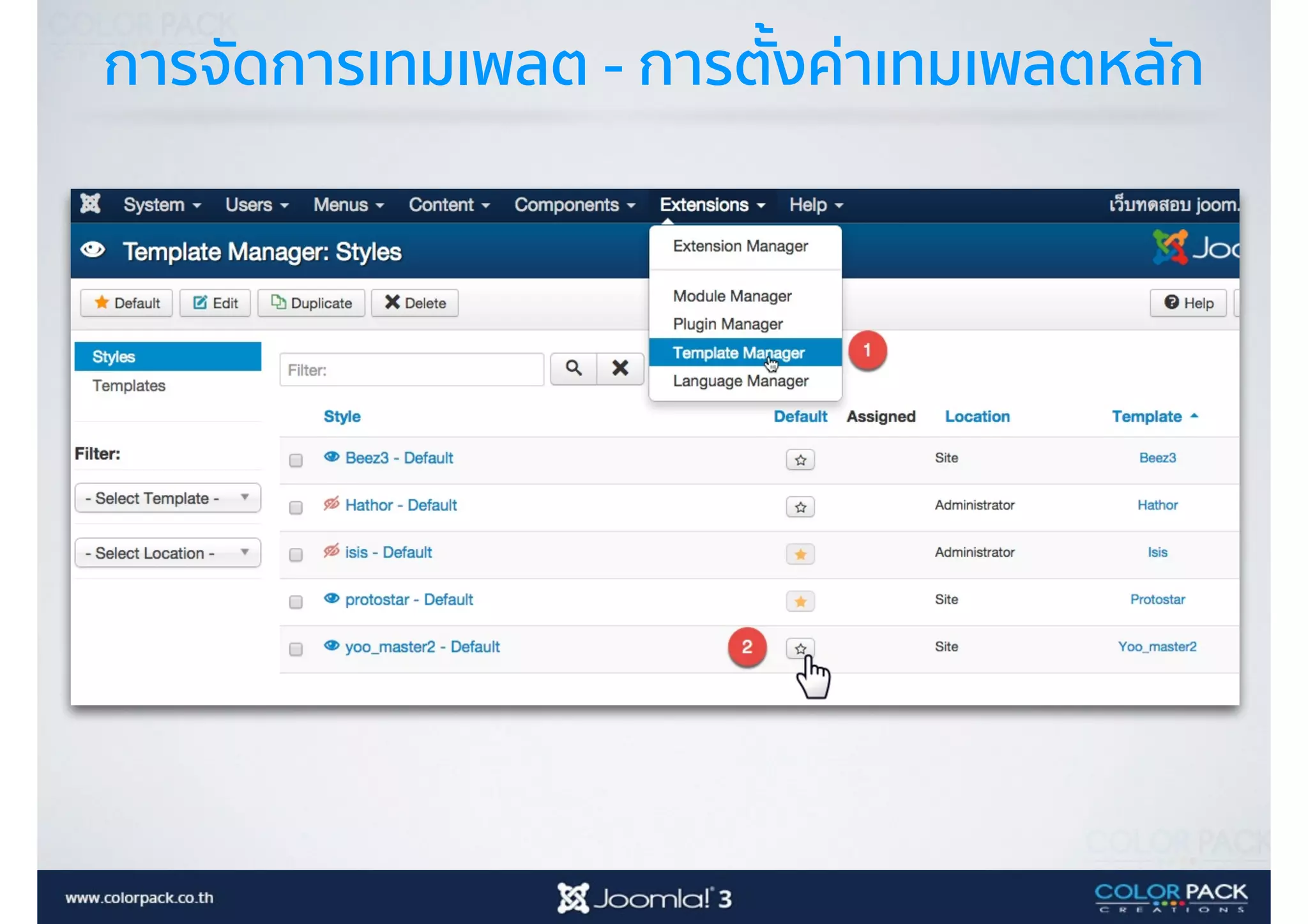Sort by the Location column header
The height and width of the screenshot is (924, 1308).
click(977, 416)
